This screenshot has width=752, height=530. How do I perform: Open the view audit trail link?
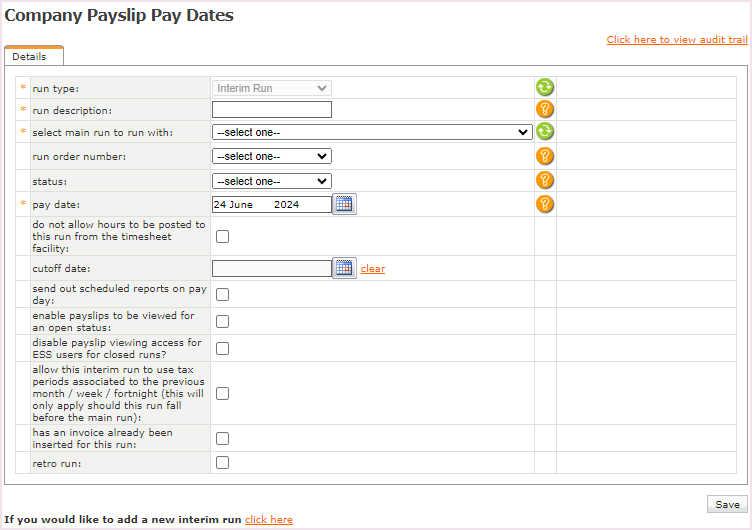click(676, 40)
